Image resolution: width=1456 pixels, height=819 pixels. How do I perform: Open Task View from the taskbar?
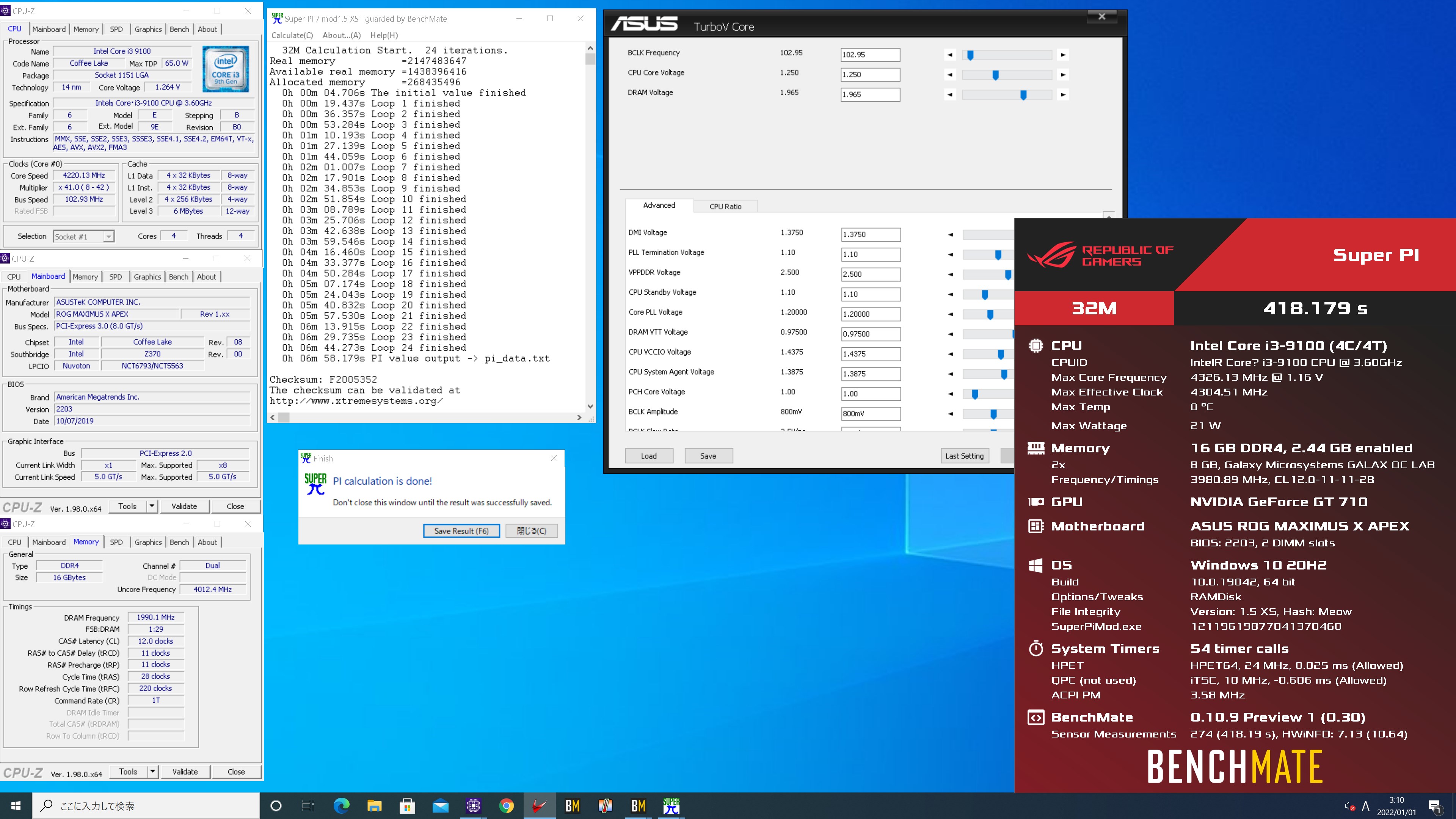pos(308,805)
